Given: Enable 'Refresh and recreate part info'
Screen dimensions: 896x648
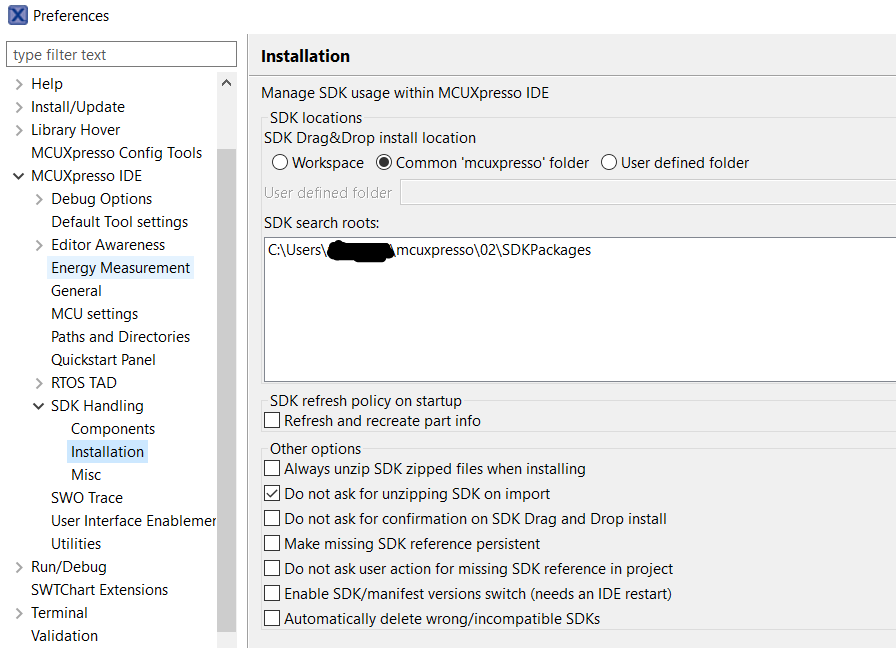Looking at the screenshot, I should click(271, 421).
